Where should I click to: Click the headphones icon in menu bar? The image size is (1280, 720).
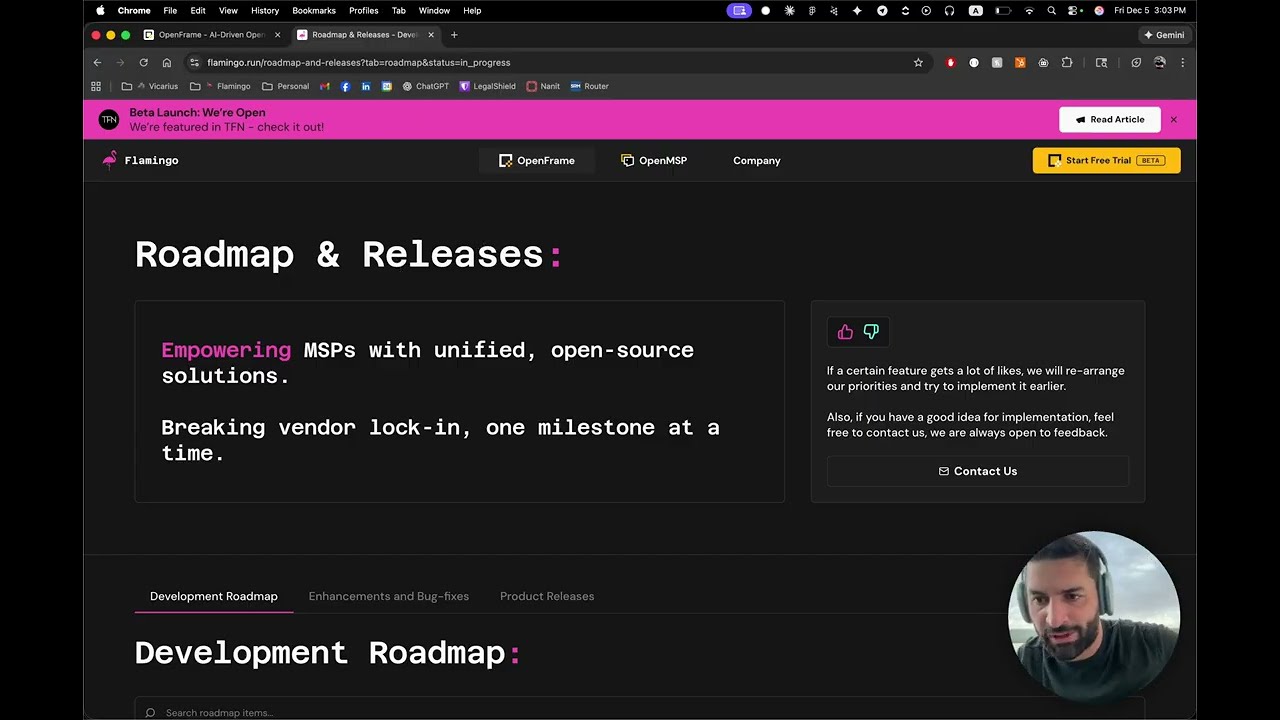coord(949,10)
